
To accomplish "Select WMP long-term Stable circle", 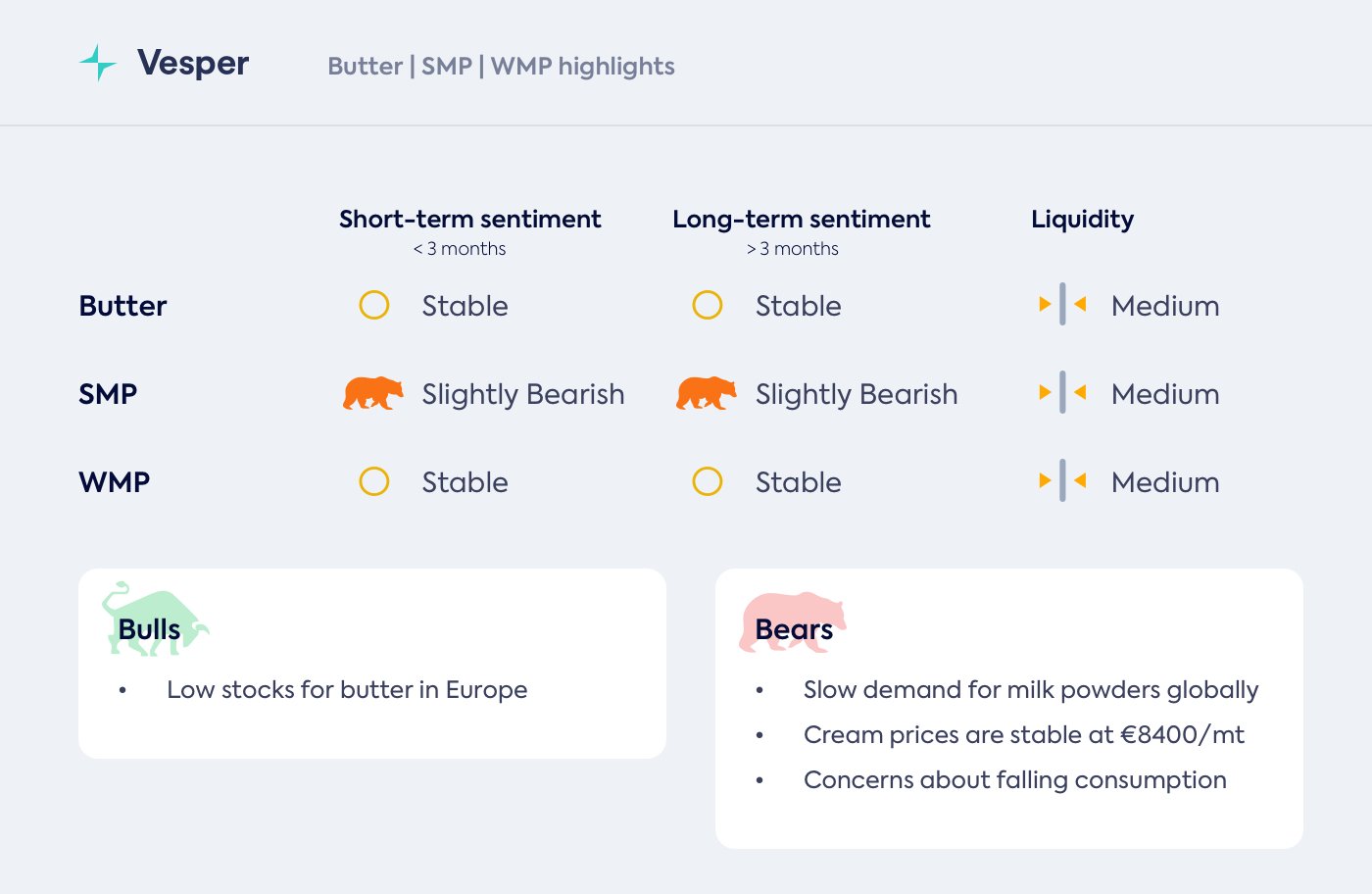I will click(708, 481).
